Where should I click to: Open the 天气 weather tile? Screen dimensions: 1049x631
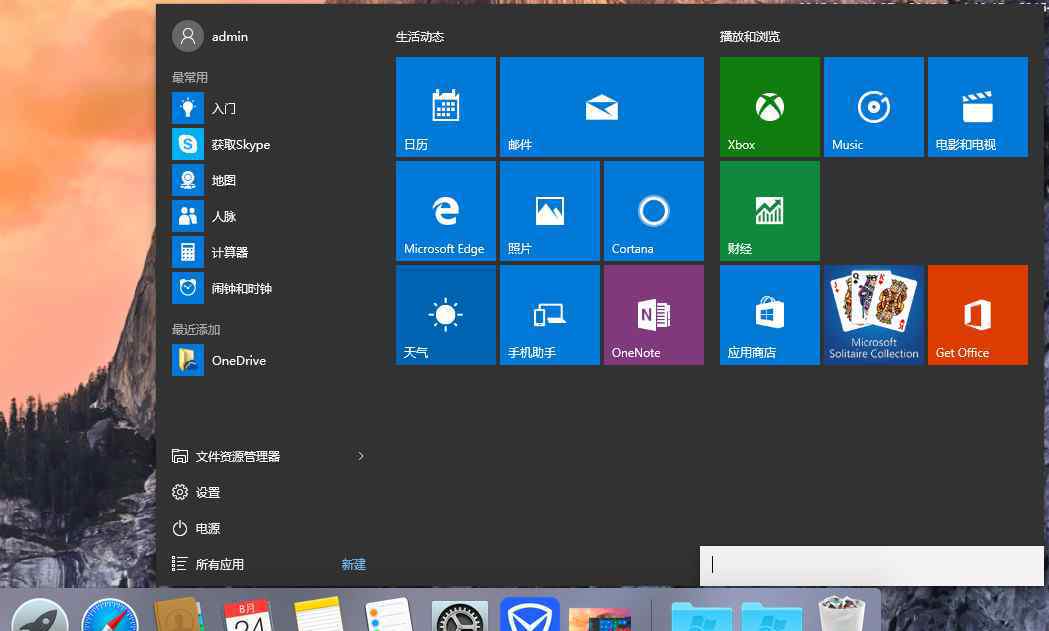(446, 315)
